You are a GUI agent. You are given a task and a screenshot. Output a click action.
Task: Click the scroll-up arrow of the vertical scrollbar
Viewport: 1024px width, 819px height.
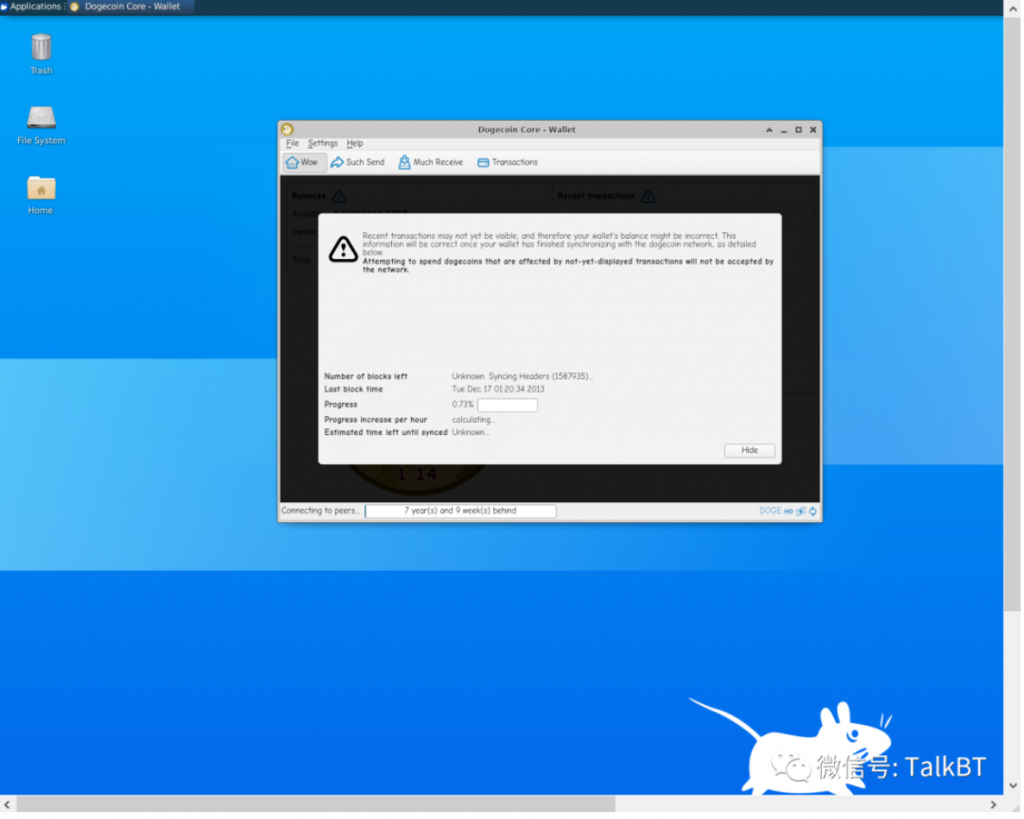coord(1013,8)
